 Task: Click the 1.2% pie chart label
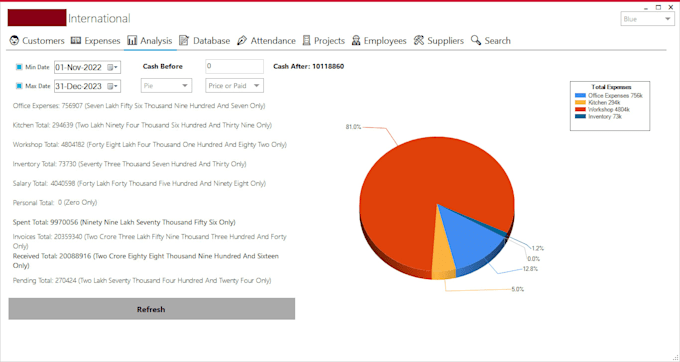coord(538,248)
